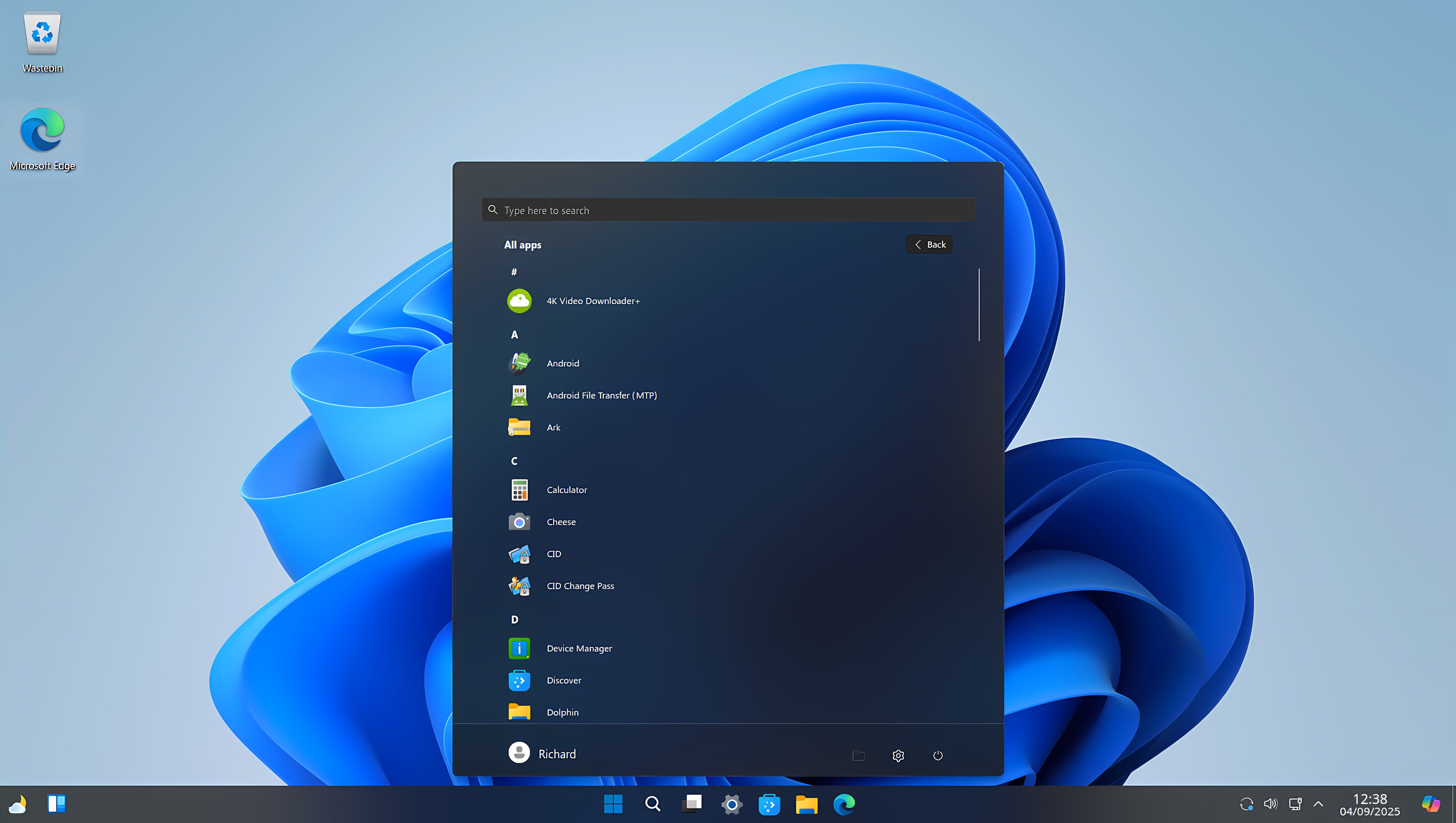Image resolution: width=1456 pixels, height=823 pixels.
Task: Open Device Manager from the app list
Action: 579,648
